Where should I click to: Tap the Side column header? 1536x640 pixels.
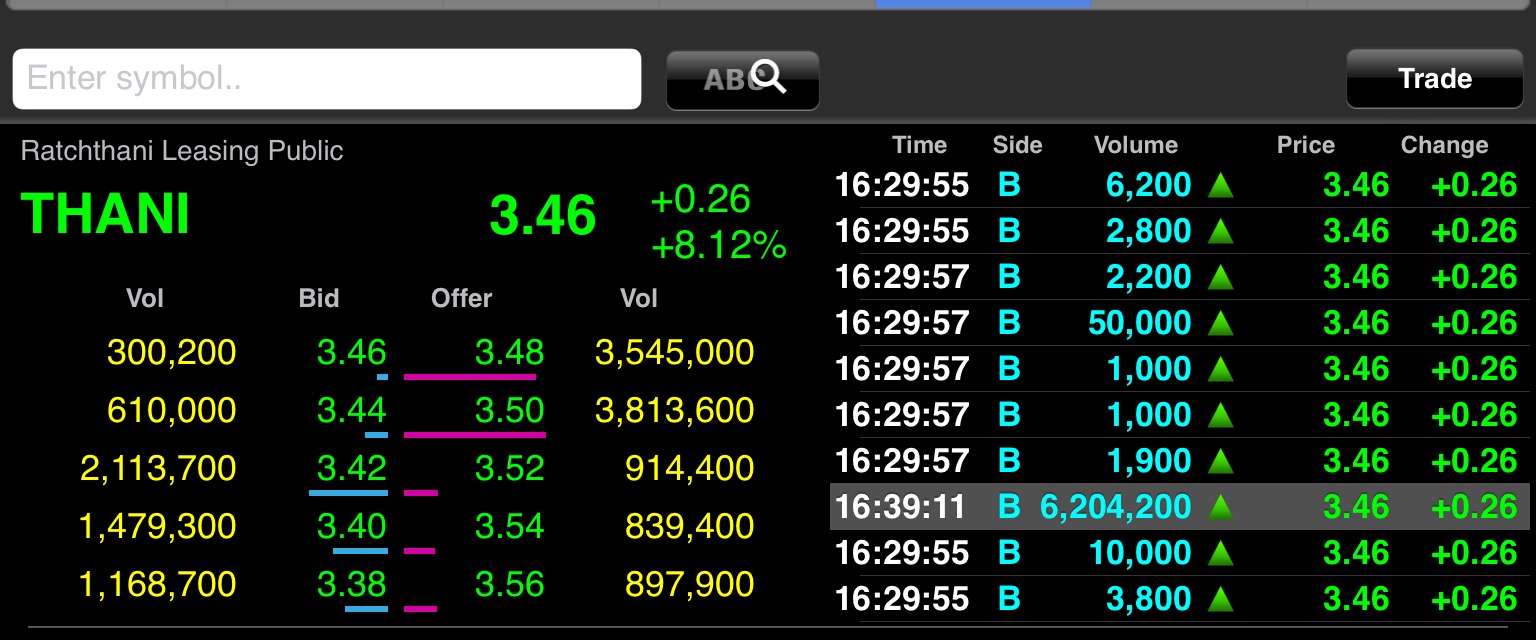pos(1017,145)
